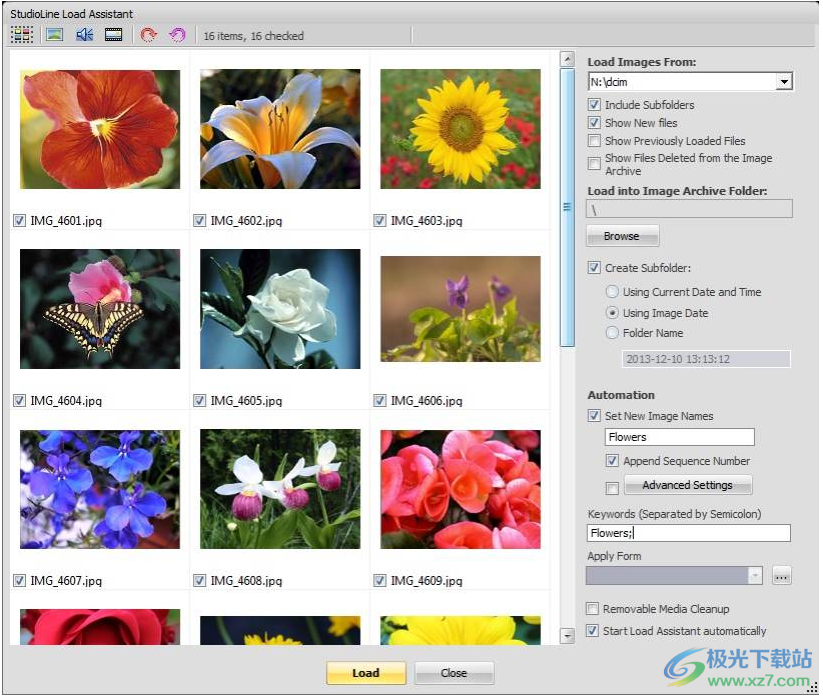Viewport: 823px width, 697px height.
Task: Uncheck the IMG_4605.jpg image checkbox
Action: 200,400
